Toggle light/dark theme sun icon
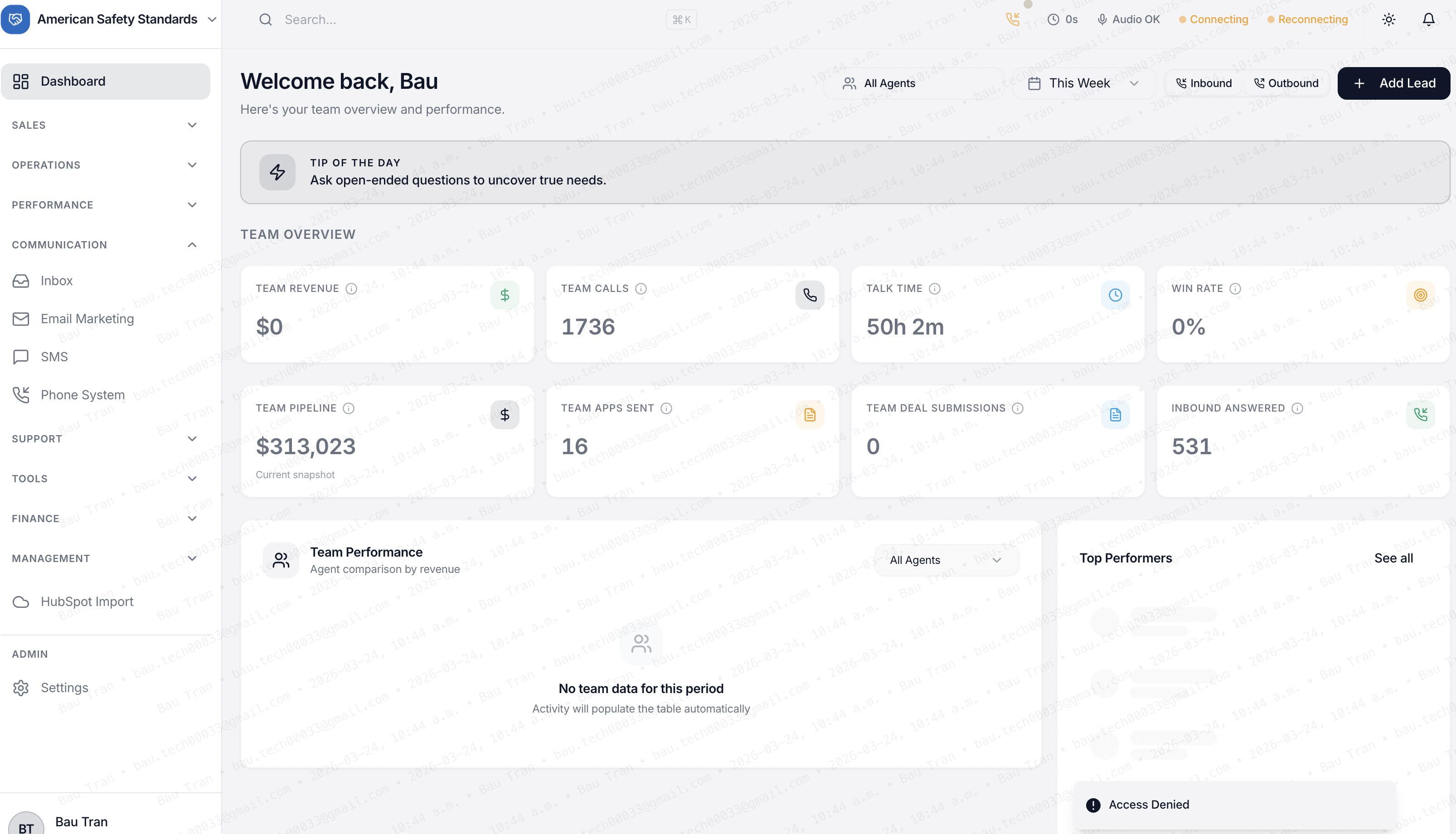Screen dimensions: 1456x834 [1388, 19]
